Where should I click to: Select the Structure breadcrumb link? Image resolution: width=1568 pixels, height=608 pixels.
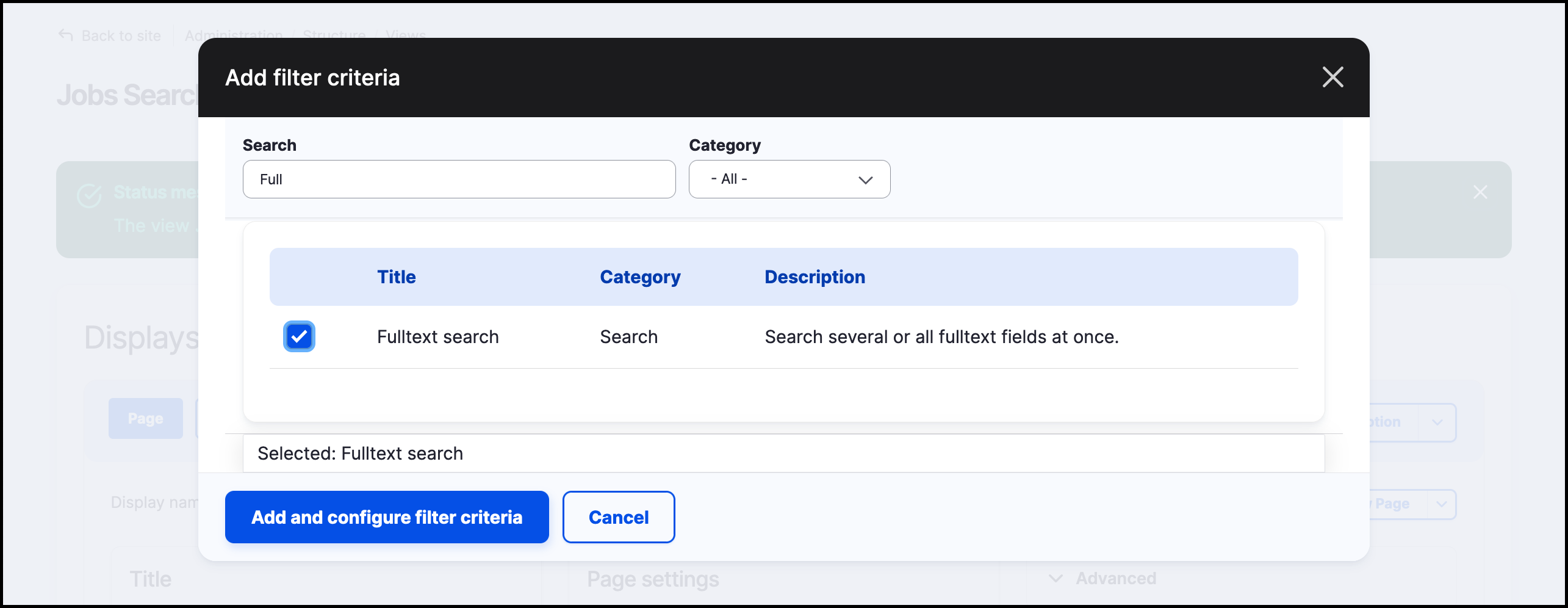coord(333,35)
